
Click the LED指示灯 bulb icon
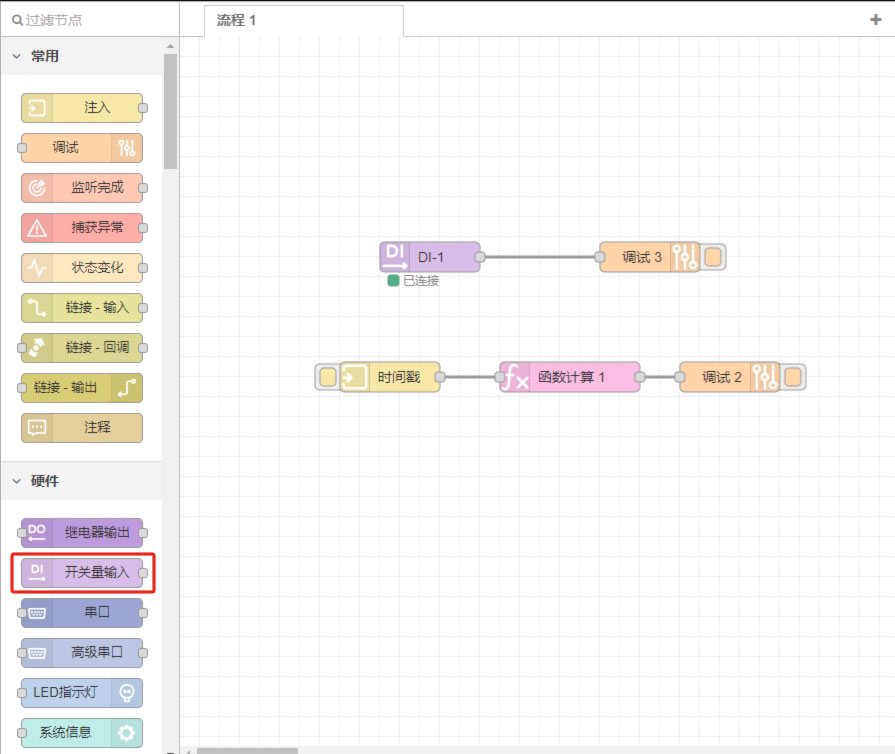(126, 693)
